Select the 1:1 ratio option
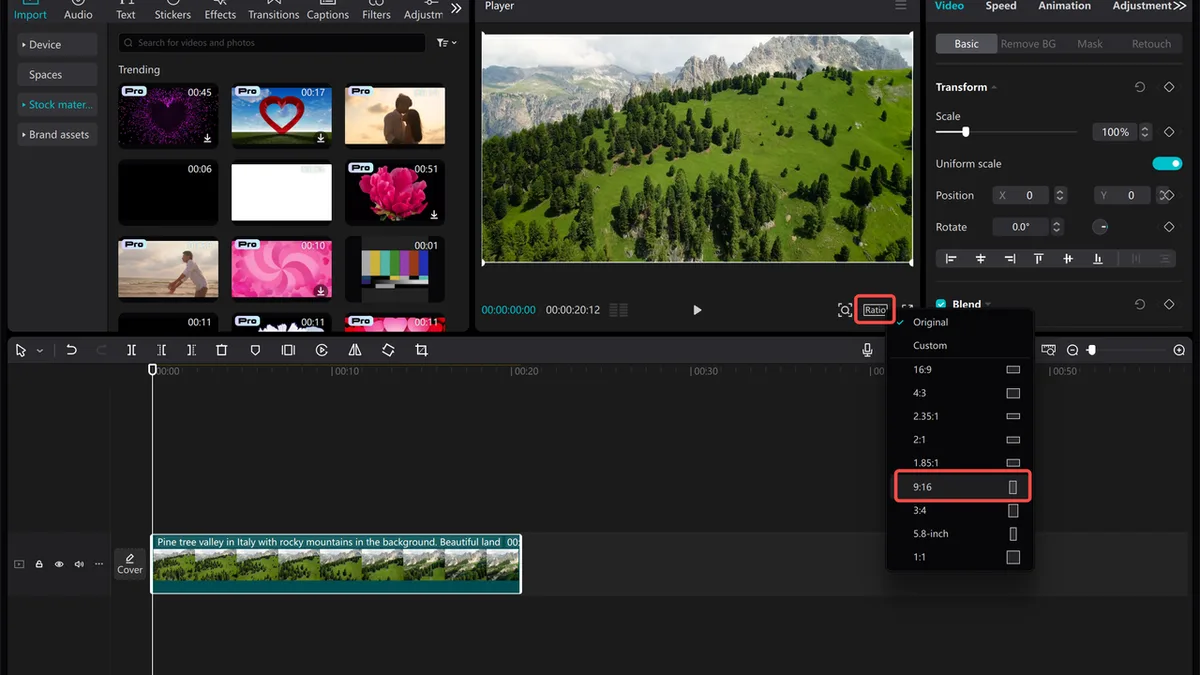 pos(961,557)
